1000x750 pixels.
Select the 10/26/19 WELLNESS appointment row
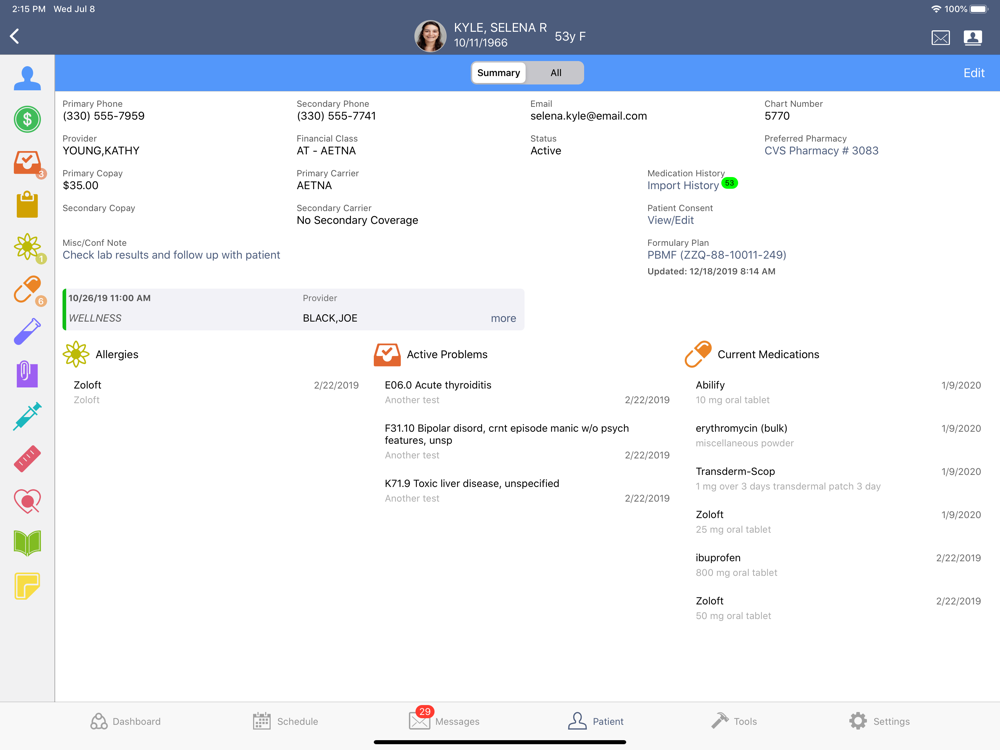[293, 309]
